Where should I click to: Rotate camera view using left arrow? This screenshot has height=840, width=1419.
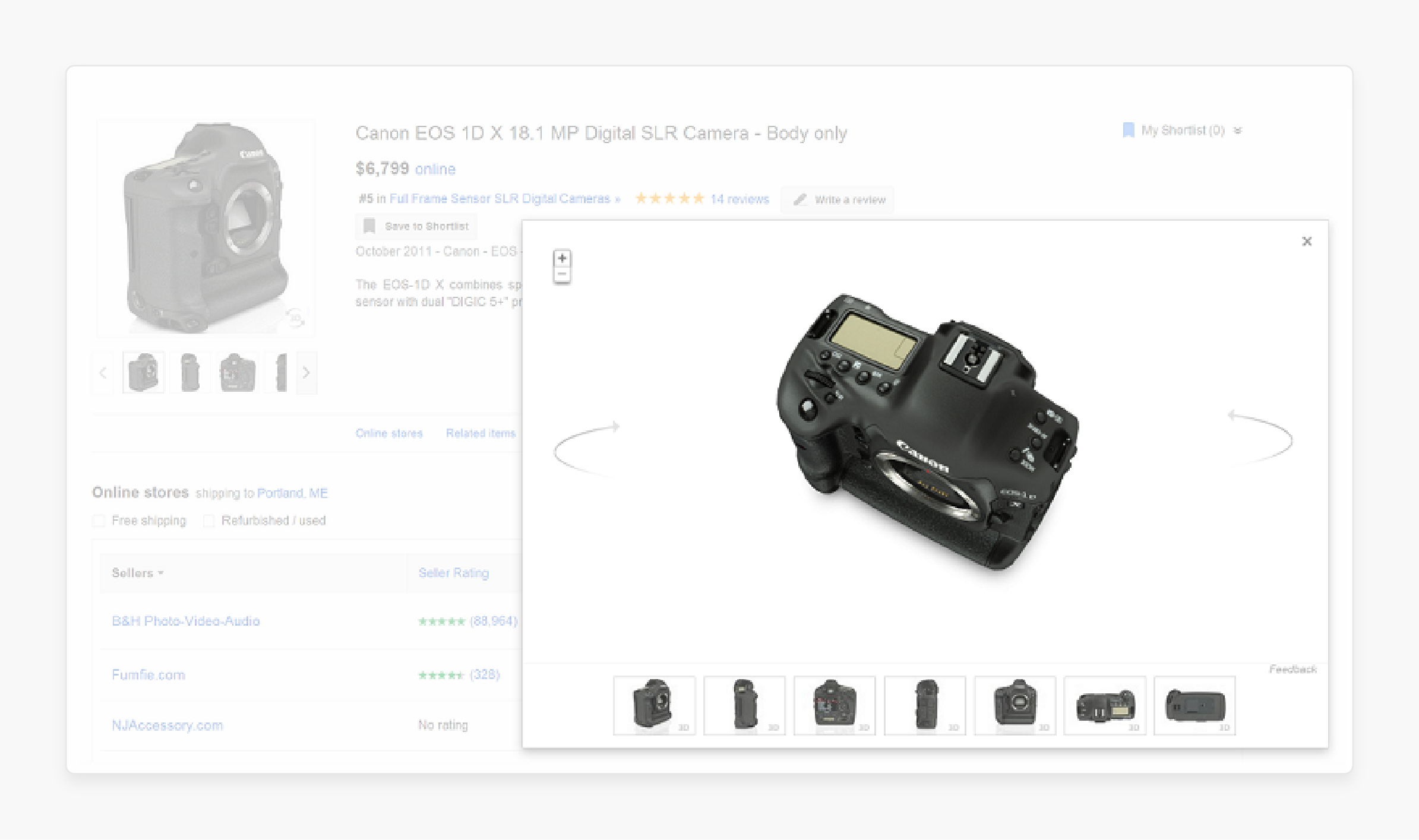point(587,448)
